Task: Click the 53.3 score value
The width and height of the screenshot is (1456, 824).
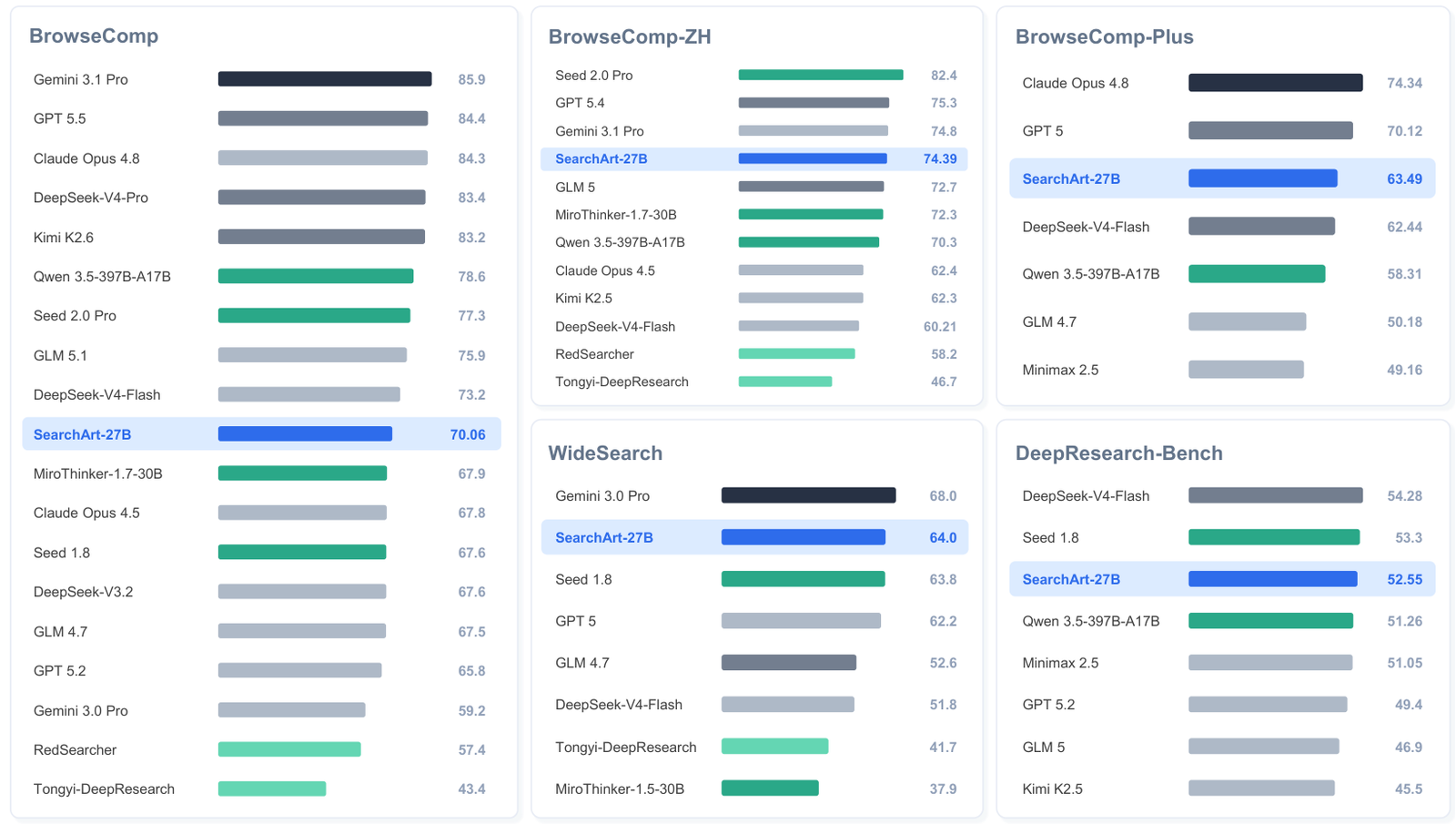Action: click(1409, 537)
